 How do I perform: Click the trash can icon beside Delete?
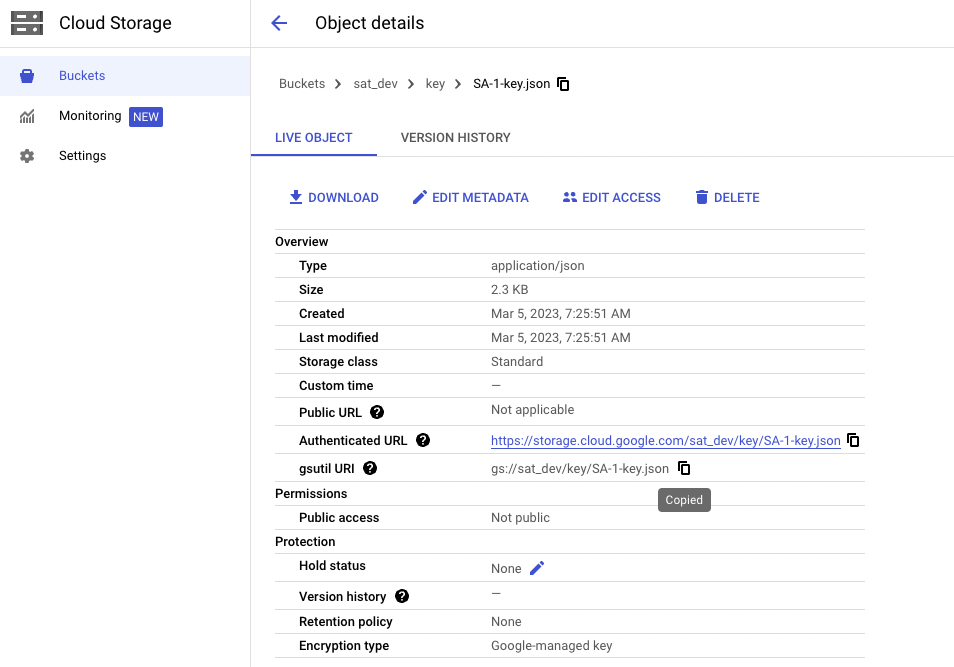coord(702,197)
